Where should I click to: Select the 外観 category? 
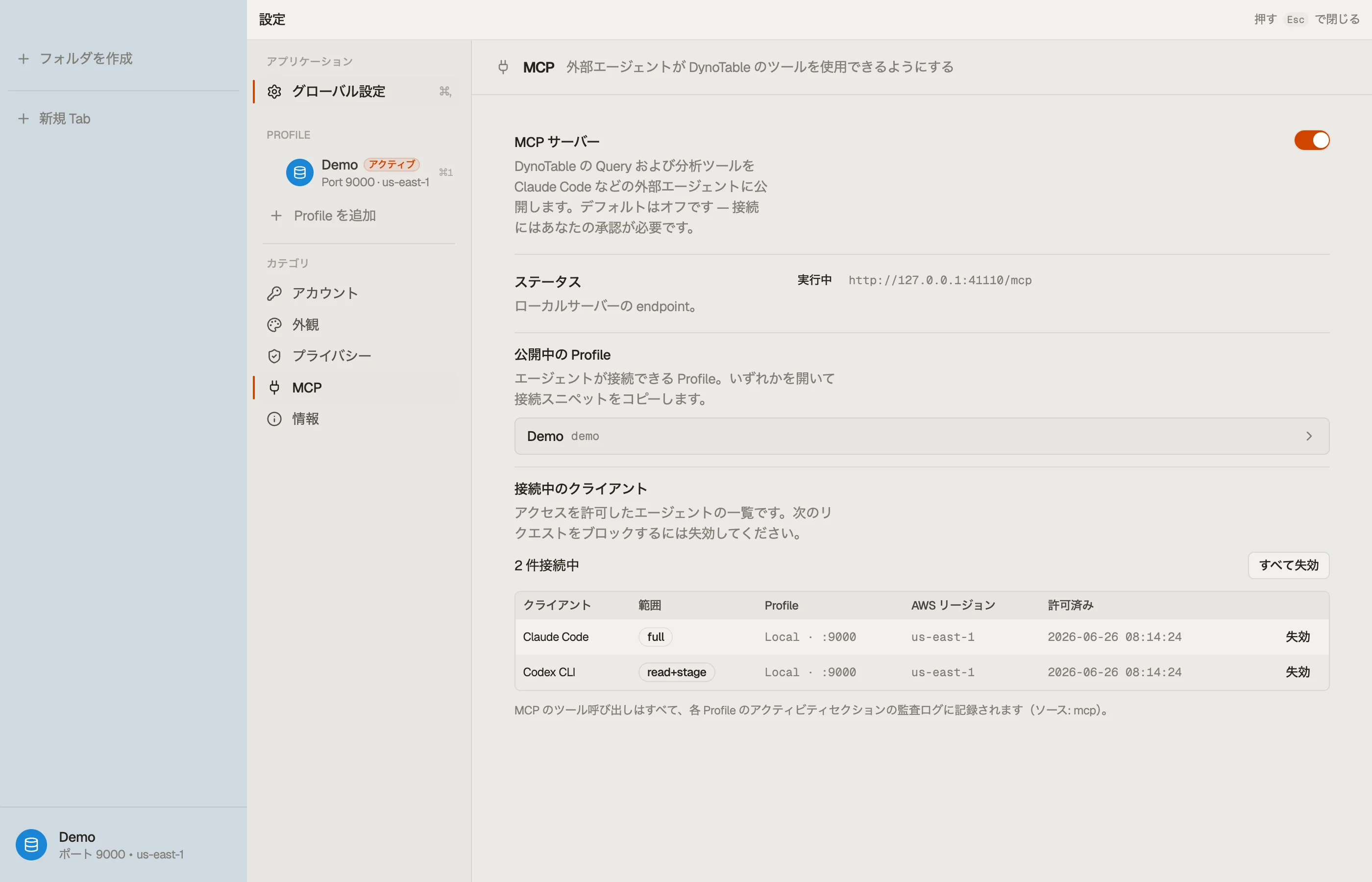[x=356, y=325]
